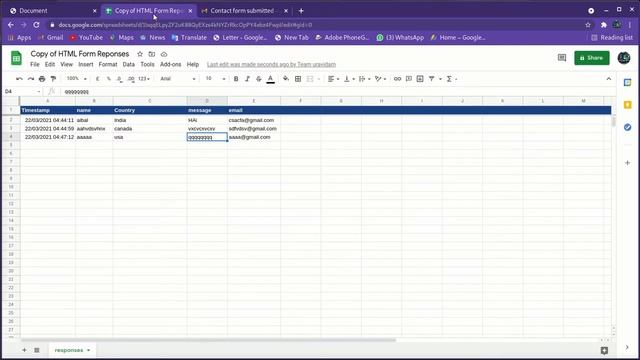Click the Explore button at the bottom right

click(604, 350)
